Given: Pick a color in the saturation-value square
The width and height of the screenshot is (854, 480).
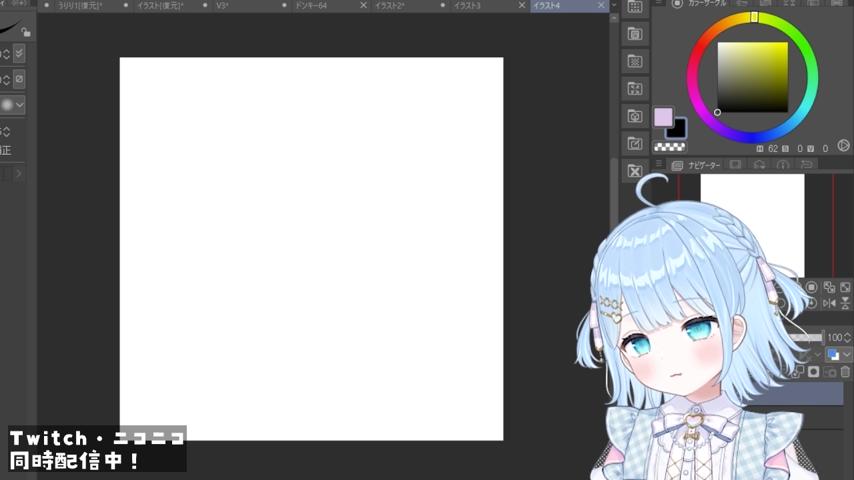Looking at the screenshot, I should coord(752,77).
